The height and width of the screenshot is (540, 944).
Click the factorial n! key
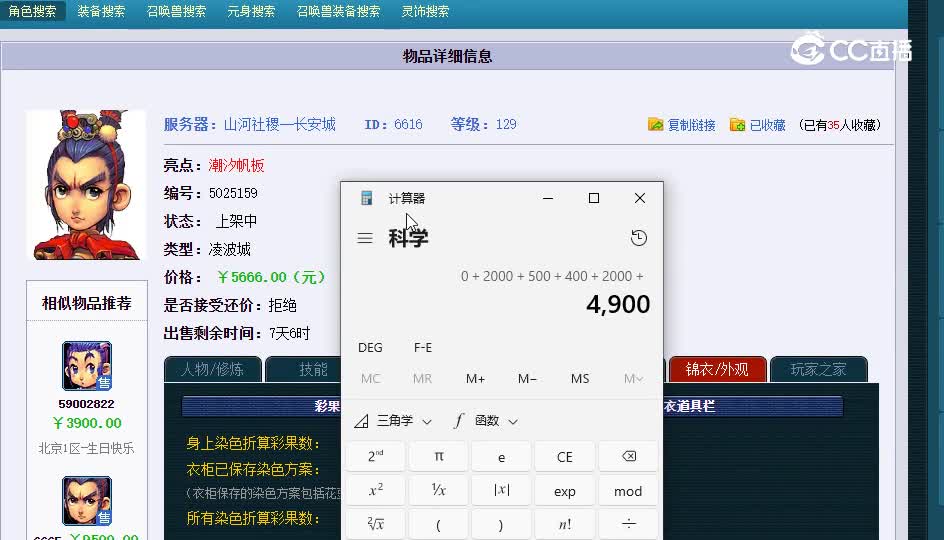click(564, 524)
